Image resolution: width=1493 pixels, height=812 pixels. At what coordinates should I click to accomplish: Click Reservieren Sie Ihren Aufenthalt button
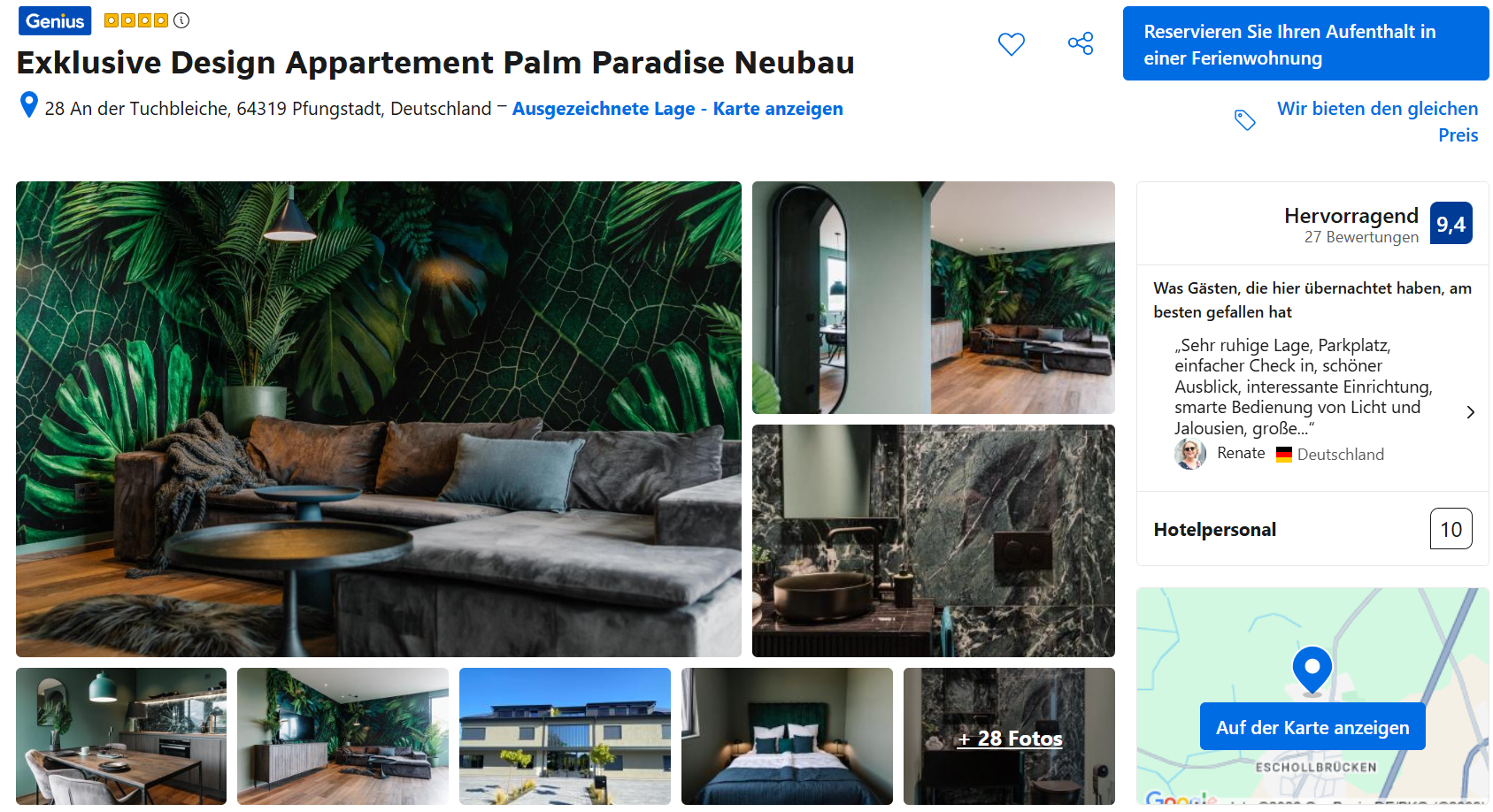[x=1306, y=44]
